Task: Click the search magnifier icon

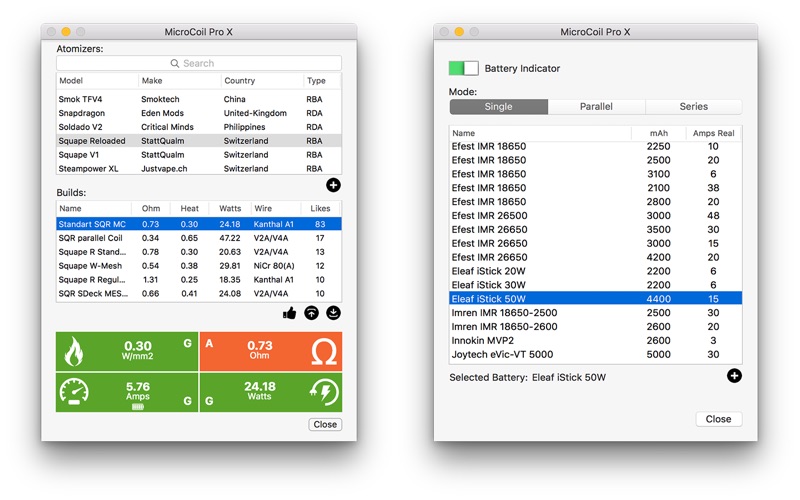Action: coord(174,63)
